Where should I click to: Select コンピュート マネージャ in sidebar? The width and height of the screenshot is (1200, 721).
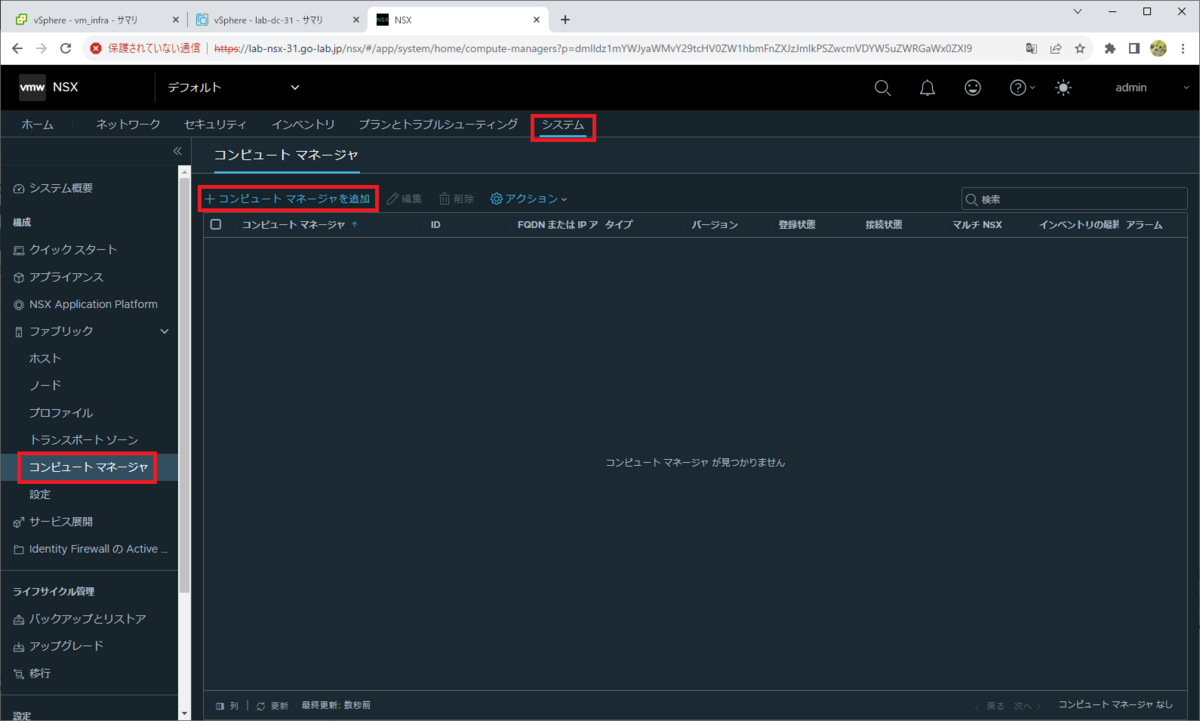[89, 467]
